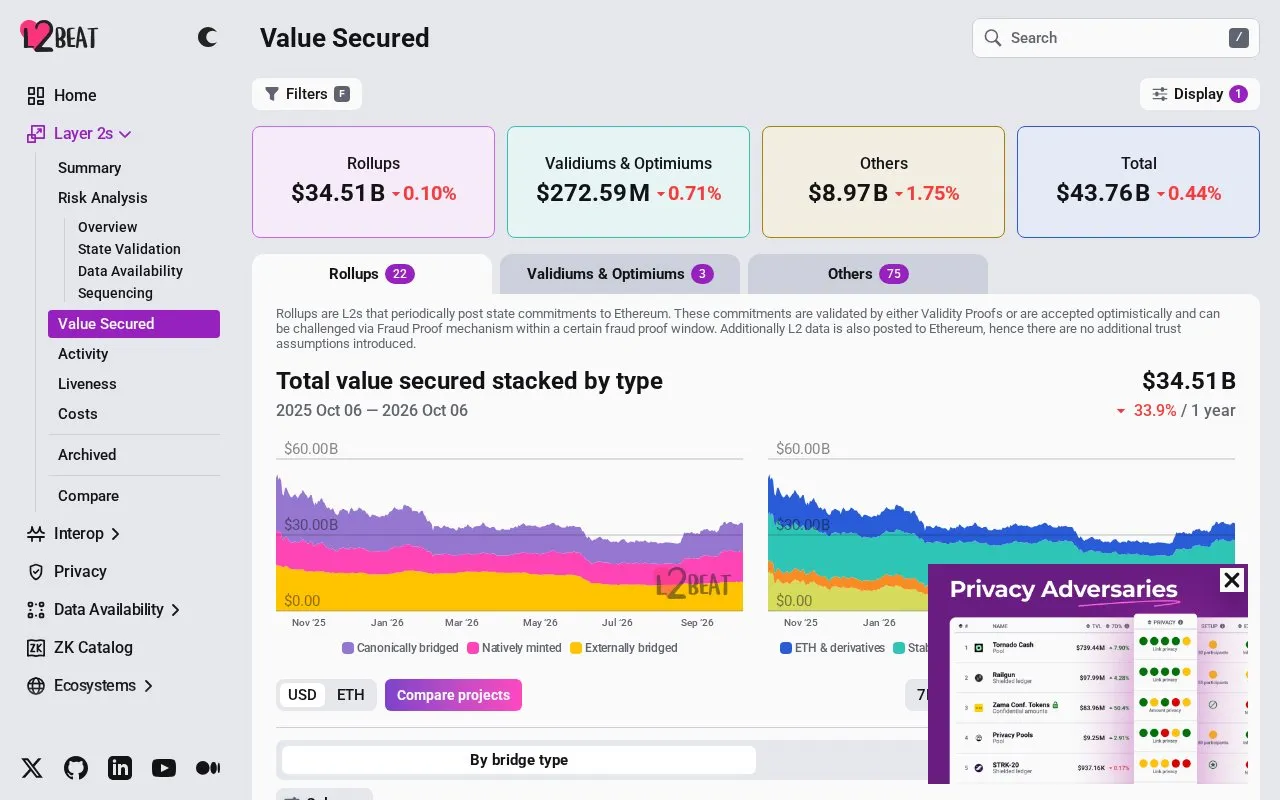Open Risk Analysis sidebar link
Screen dimensions: 1280x800
(x=103, y=198)
